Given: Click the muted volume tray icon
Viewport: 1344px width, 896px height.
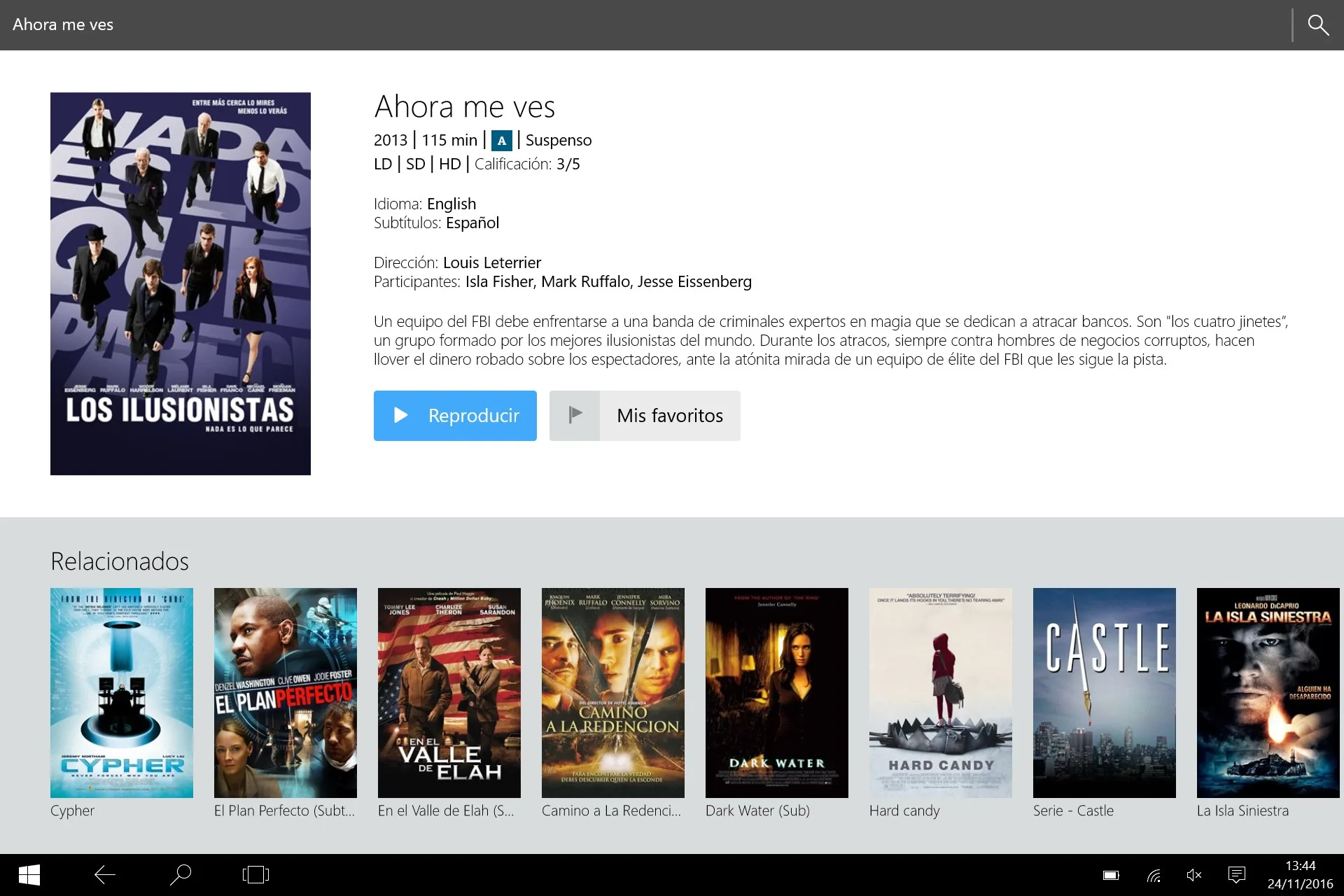Looking at the screenshot, I should [x=1194, y=875].
